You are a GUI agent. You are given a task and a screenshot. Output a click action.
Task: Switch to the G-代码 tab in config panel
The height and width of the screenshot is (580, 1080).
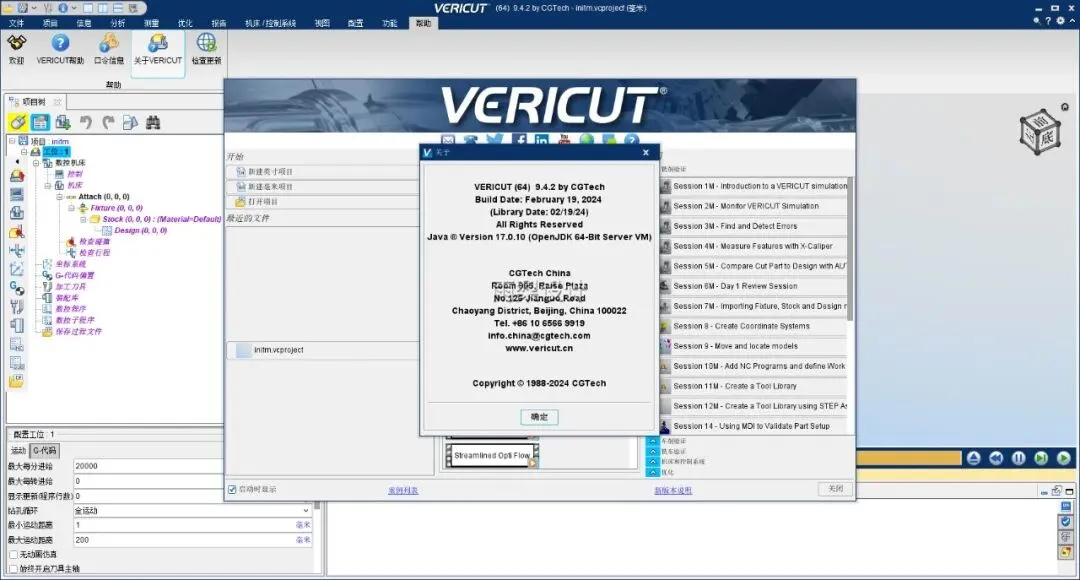point(45,450)
